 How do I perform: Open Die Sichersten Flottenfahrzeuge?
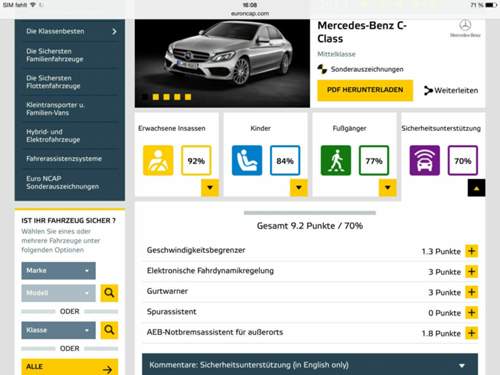point(70,82)
